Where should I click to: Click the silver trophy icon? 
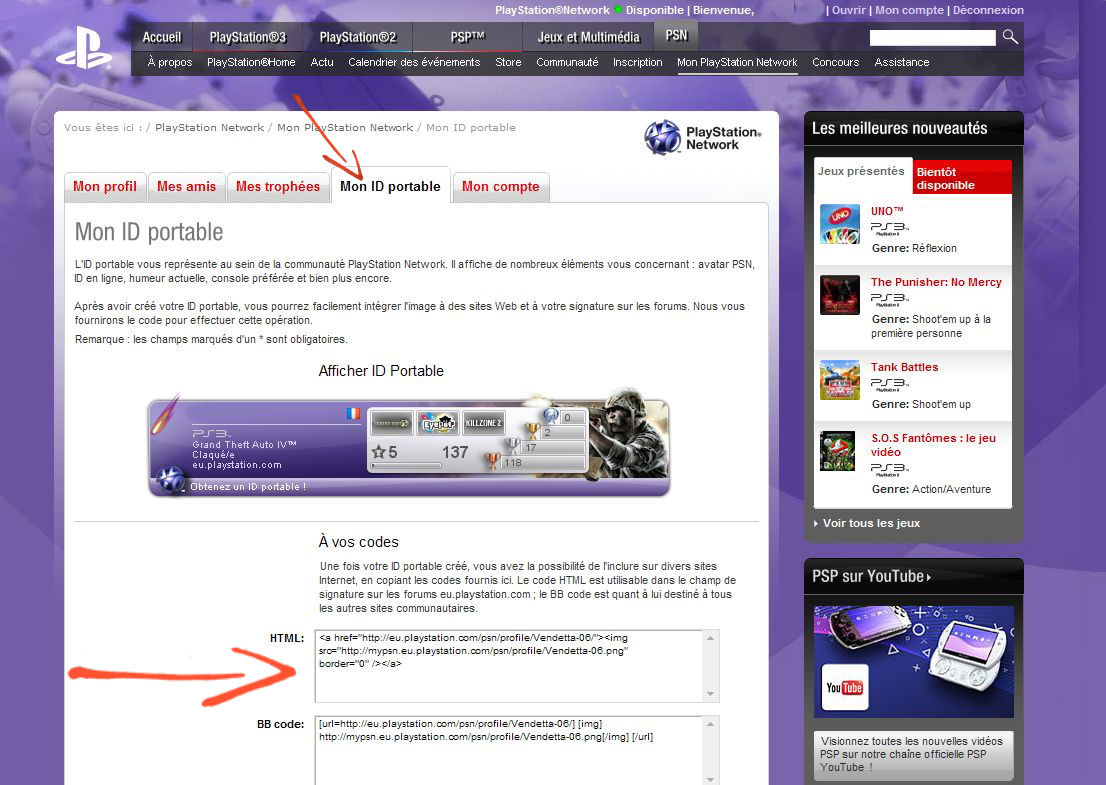[x=513, y=446]
